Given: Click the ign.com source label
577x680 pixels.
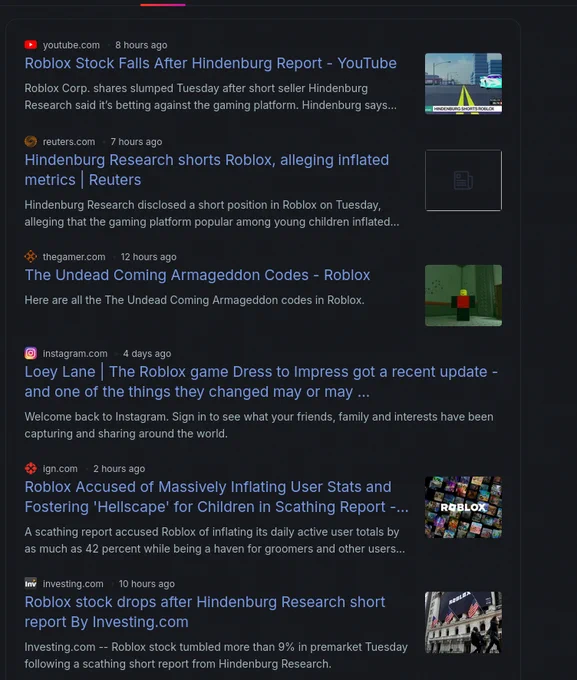Looking at the screenshot, I should coord(60,469).
